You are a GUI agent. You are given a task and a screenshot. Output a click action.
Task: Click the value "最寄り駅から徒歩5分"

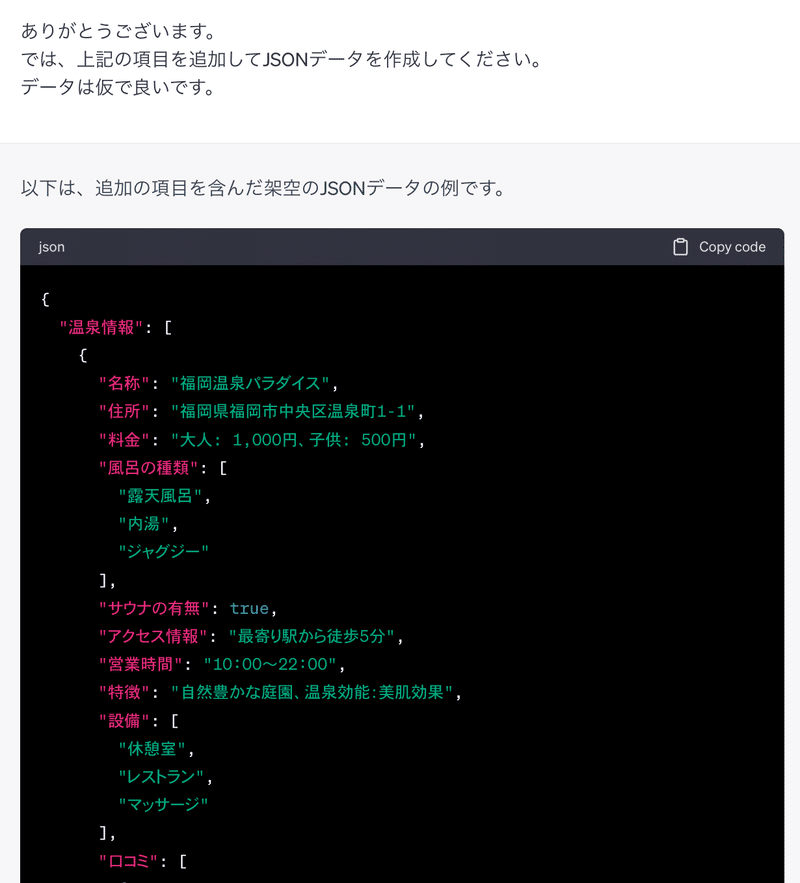(x=311, y=636)
